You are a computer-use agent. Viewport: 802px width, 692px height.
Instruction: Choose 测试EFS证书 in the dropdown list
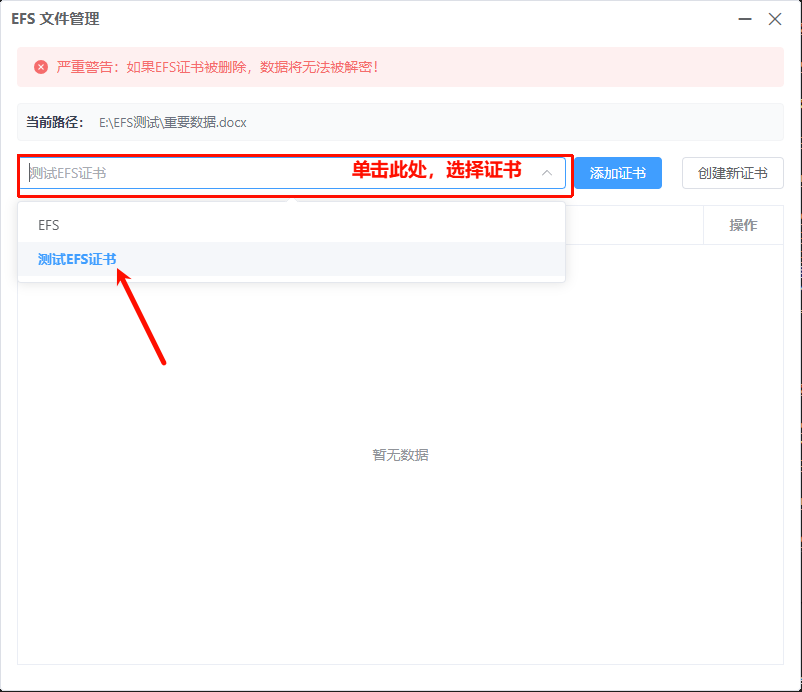pyautogui.click(x=77, y=259)
